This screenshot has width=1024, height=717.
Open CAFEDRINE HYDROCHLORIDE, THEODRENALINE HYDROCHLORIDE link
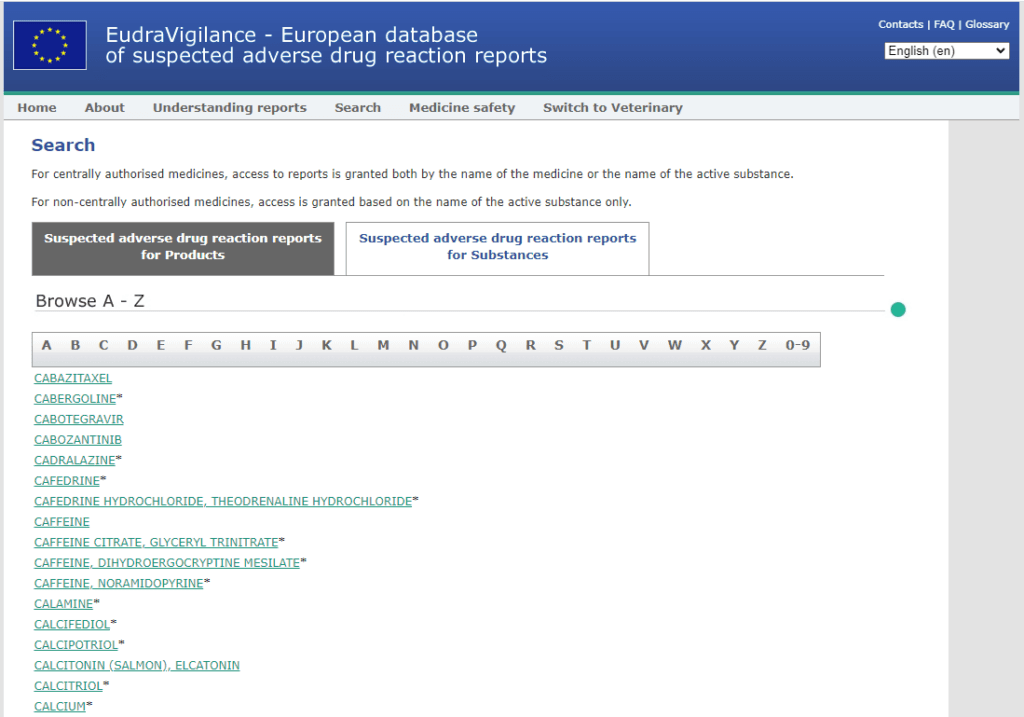click(222, 501)
